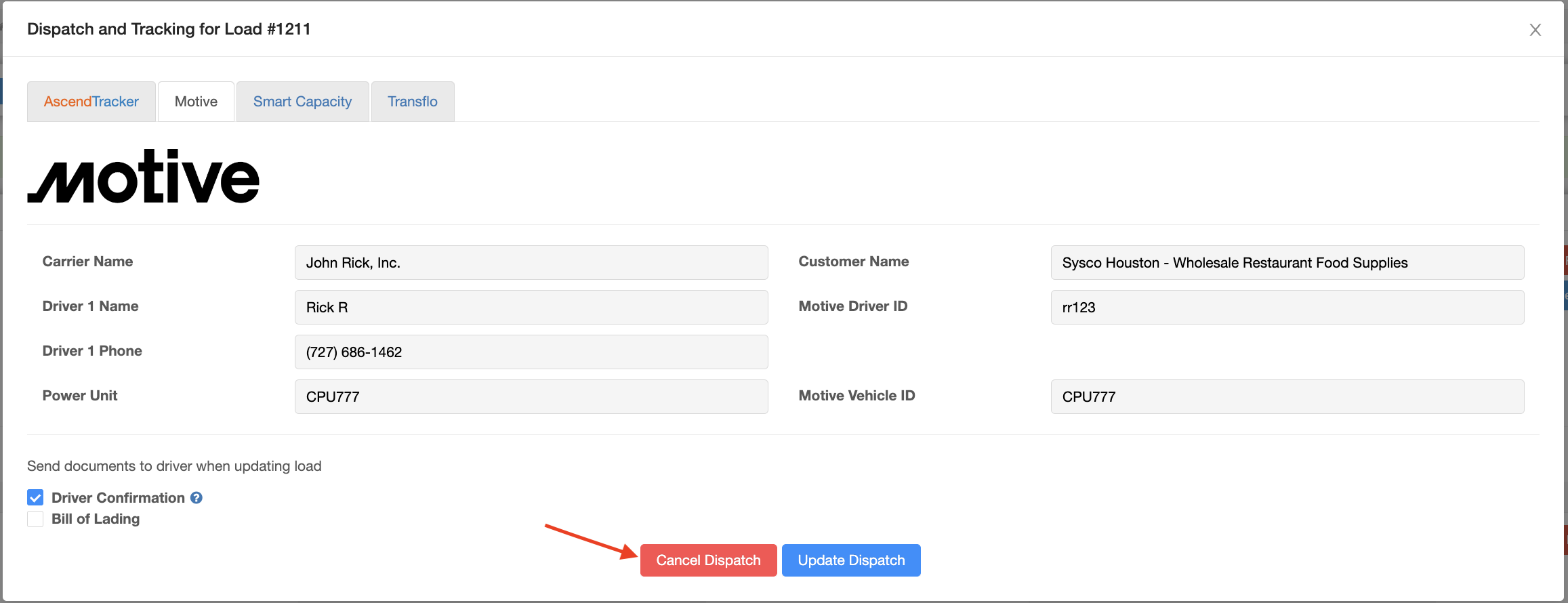Click the 'Motive Vehicle ID' label

857,396
